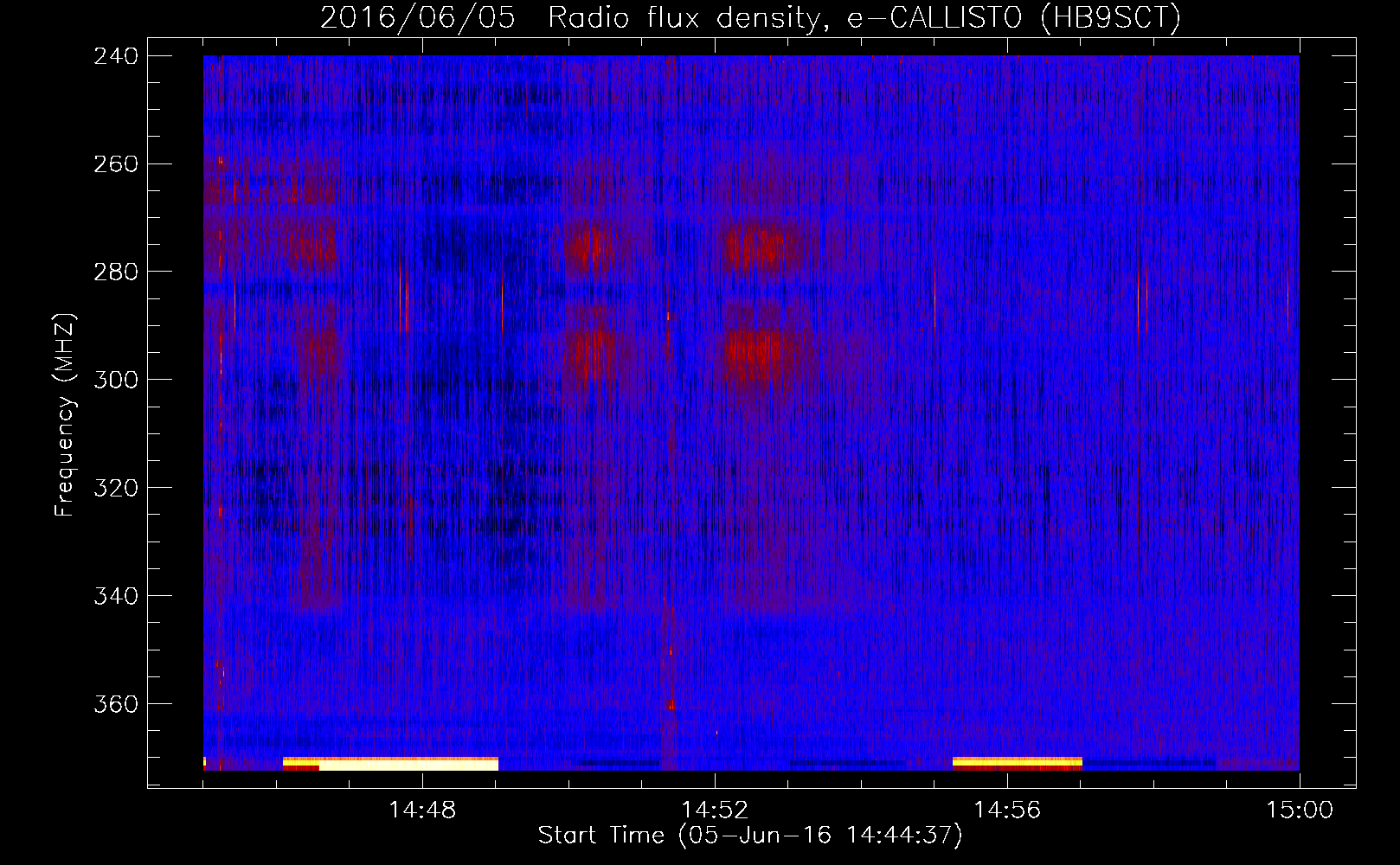The width and height of the screenshot is (1400, 865).
Task: Select the 360 frequency tick label
Action: [116, 705]
